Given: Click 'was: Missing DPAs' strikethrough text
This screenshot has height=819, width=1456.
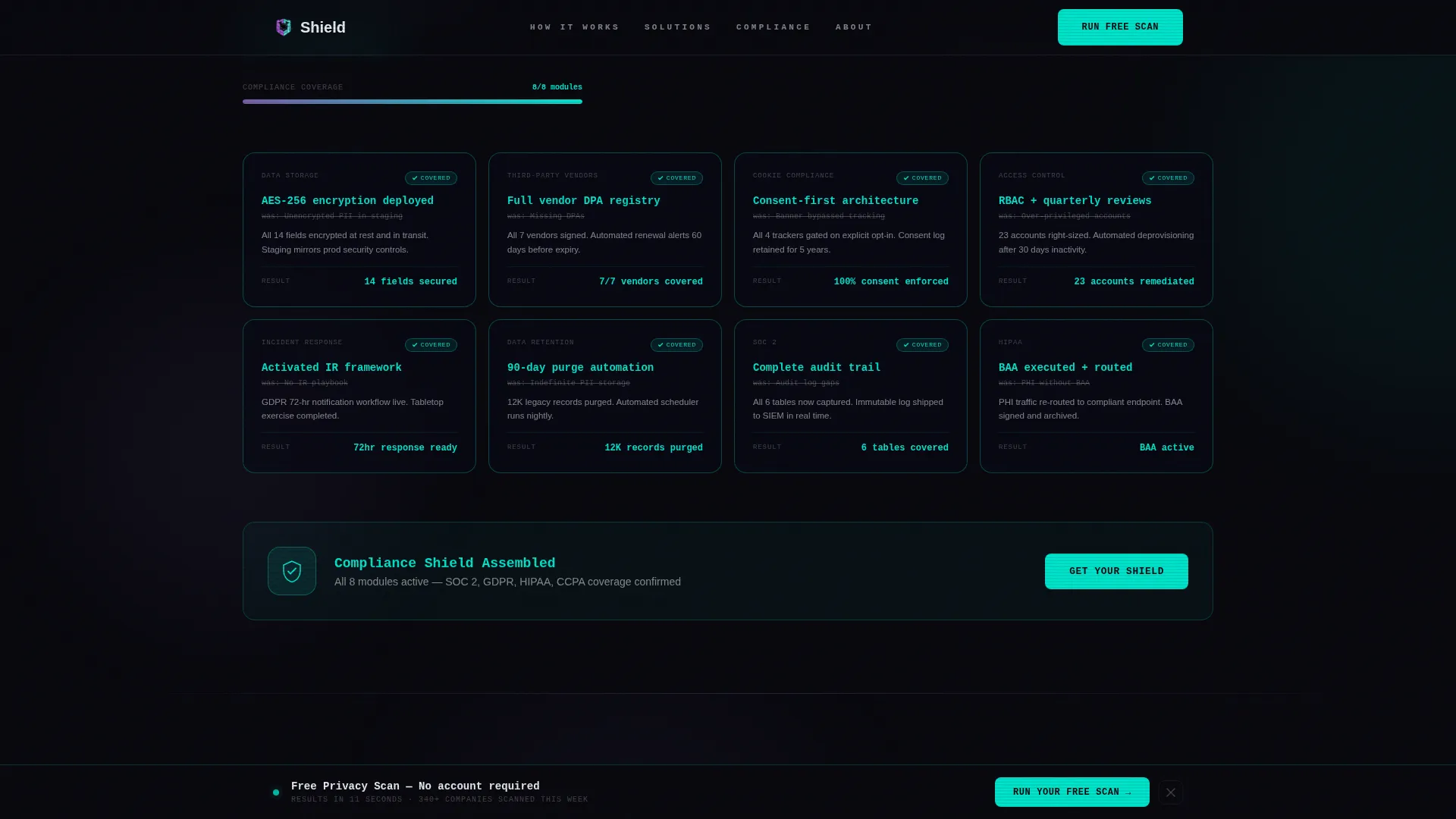Looking at the screenshot, I should 546,216.
